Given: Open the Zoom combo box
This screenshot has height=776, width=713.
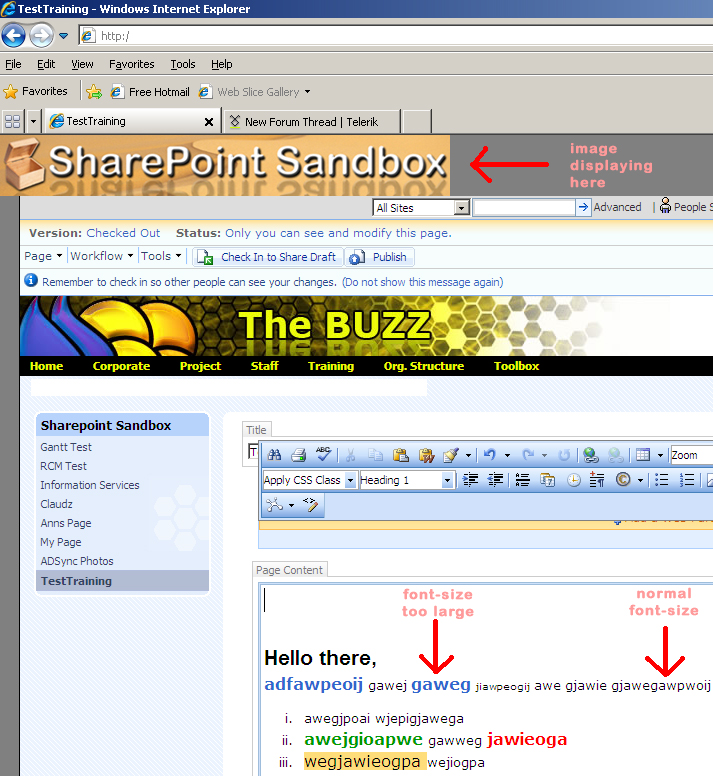Looking at the screenshot, I should pyautogui.click(x=691, y=455).
